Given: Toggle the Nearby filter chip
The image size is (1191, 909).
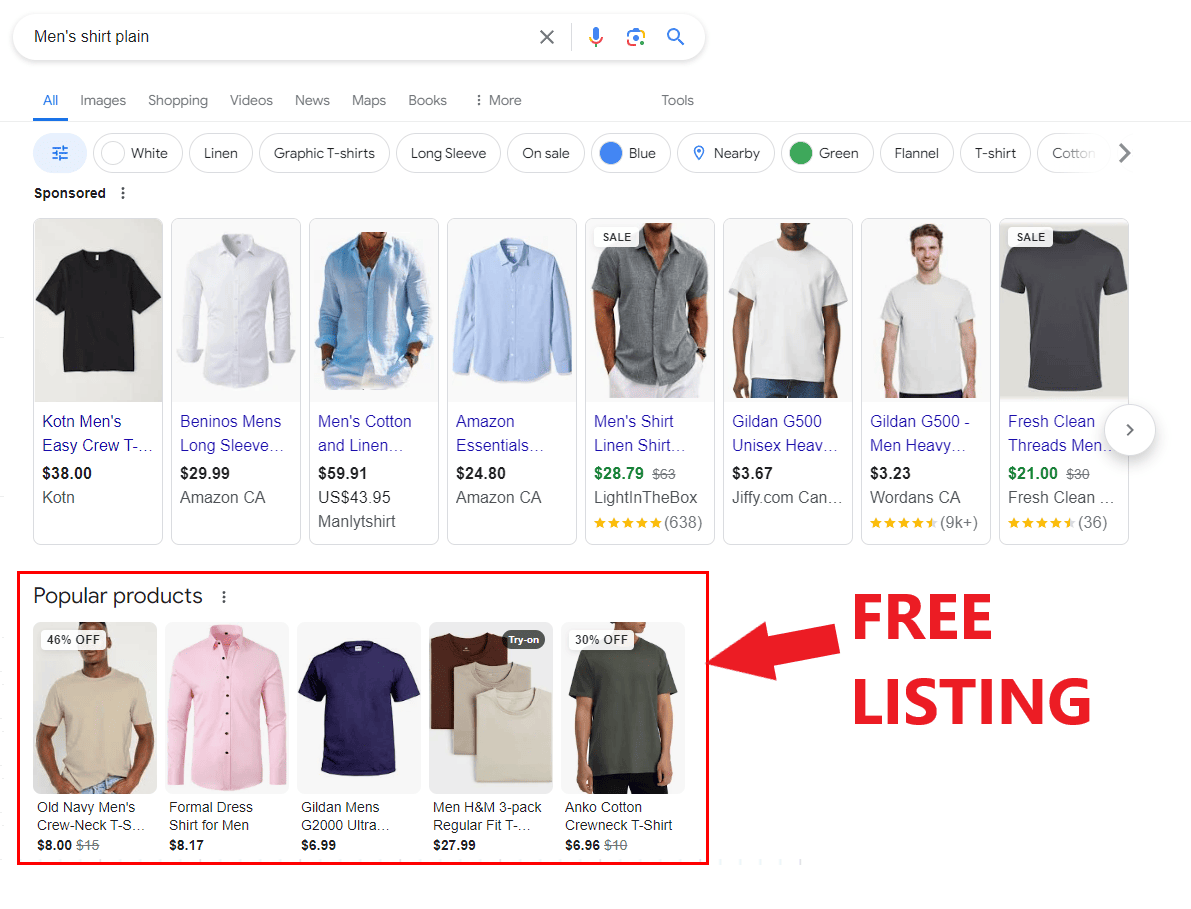Looking at the screenshot, I should [725, 153].
